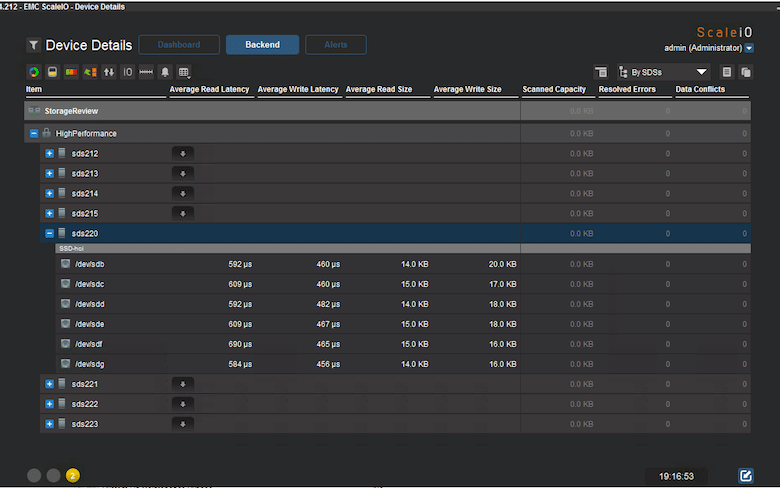Screen dimensions: 780x488
Task: Sort by Average Write Latency column header
Action: (x=298, y=90)
